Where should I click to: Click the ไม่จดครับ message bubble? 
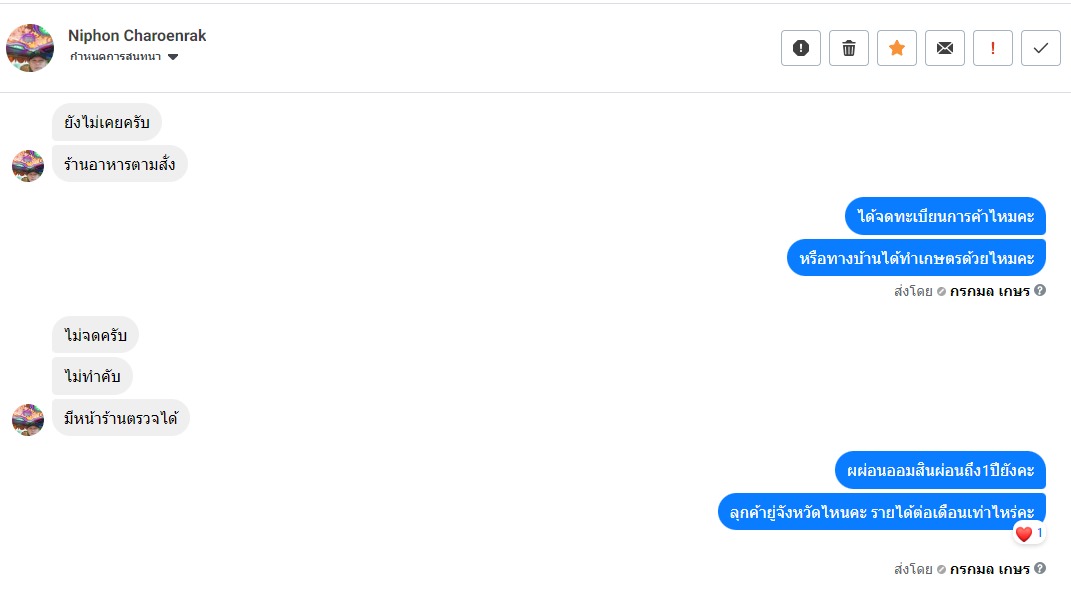[x=95, y=335]
